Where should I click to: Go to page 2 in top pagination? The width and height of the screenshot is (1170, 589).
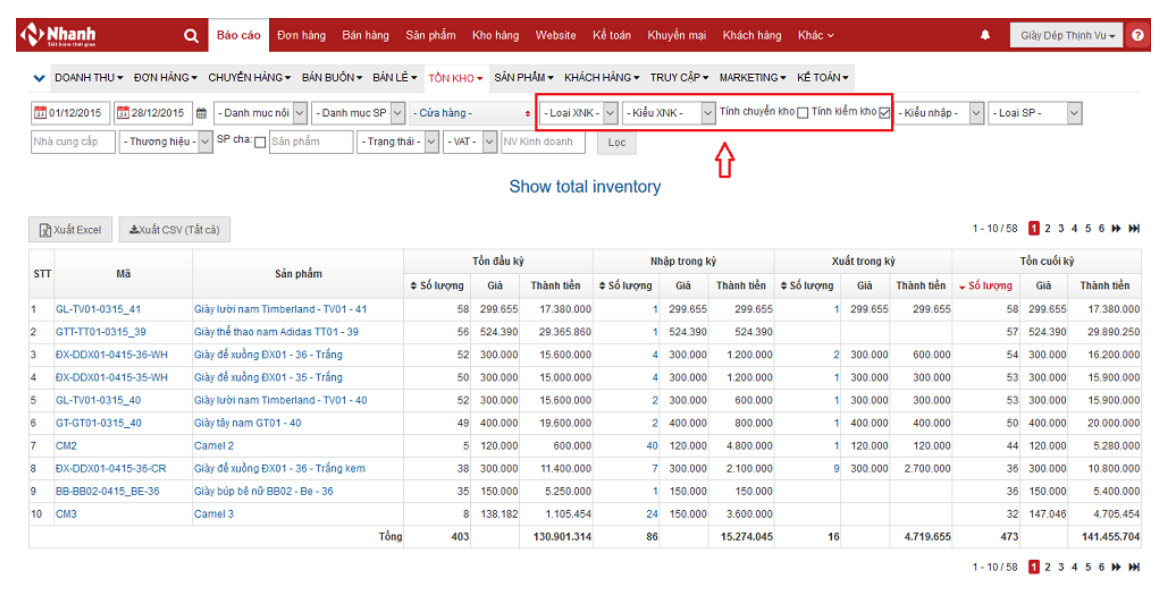point(1048,228)
